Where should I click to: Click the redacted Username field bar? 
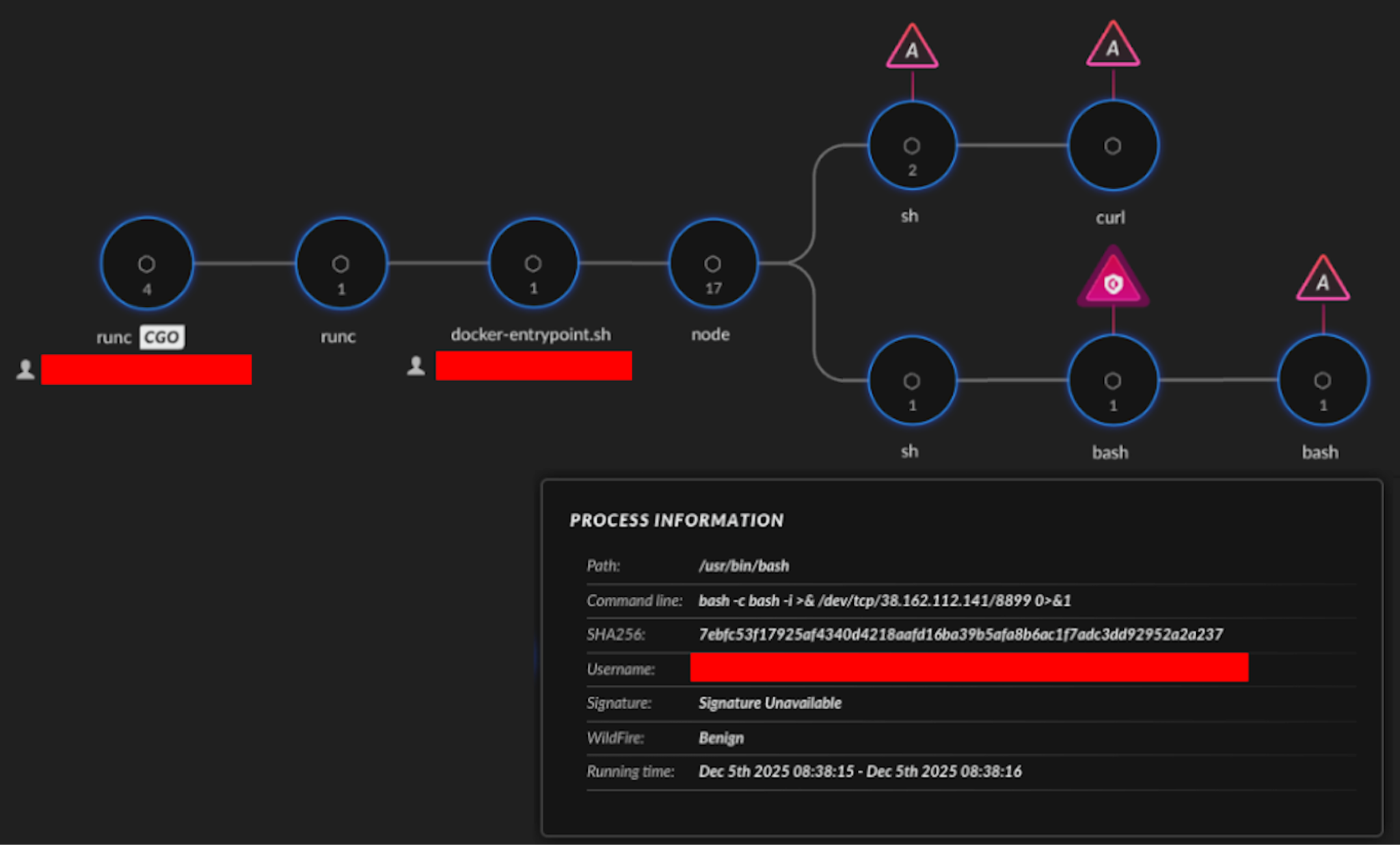point(969,669)
